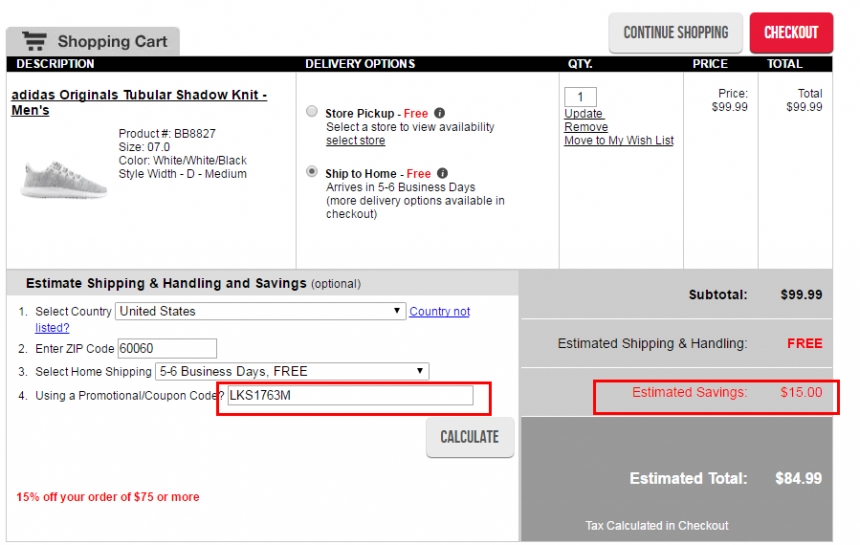Click the Estimated Savings $15.00 value
The width and height of the screenshot is (860, 545).
tap(801, 392)
